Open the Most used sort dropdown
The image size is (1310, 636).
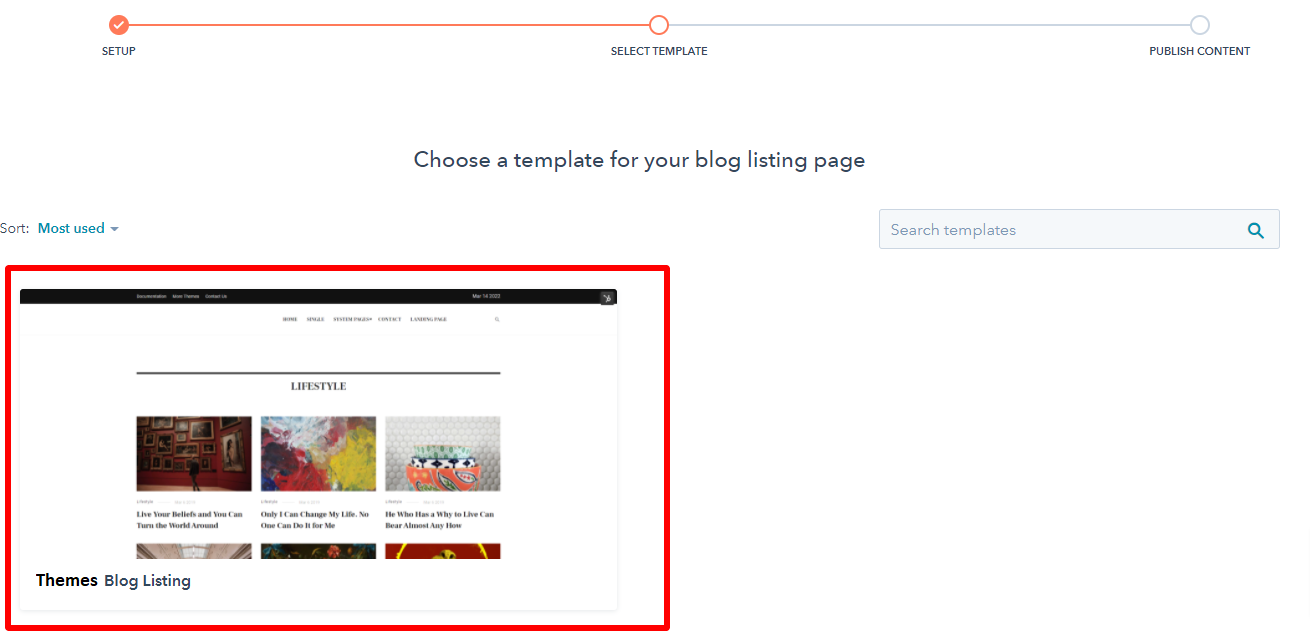78,228
